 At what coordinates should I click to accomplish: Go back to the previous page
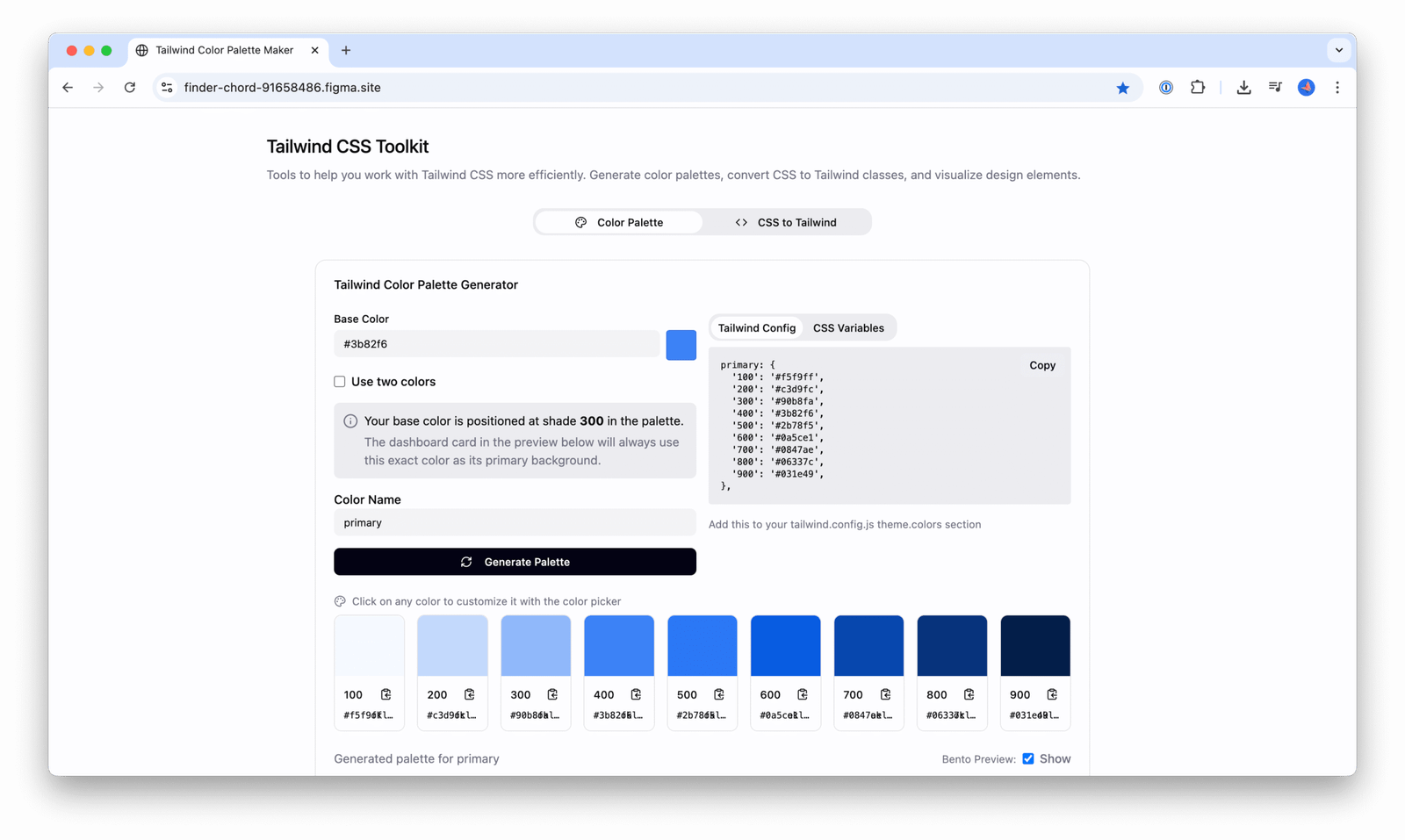(x=68, y=88)
